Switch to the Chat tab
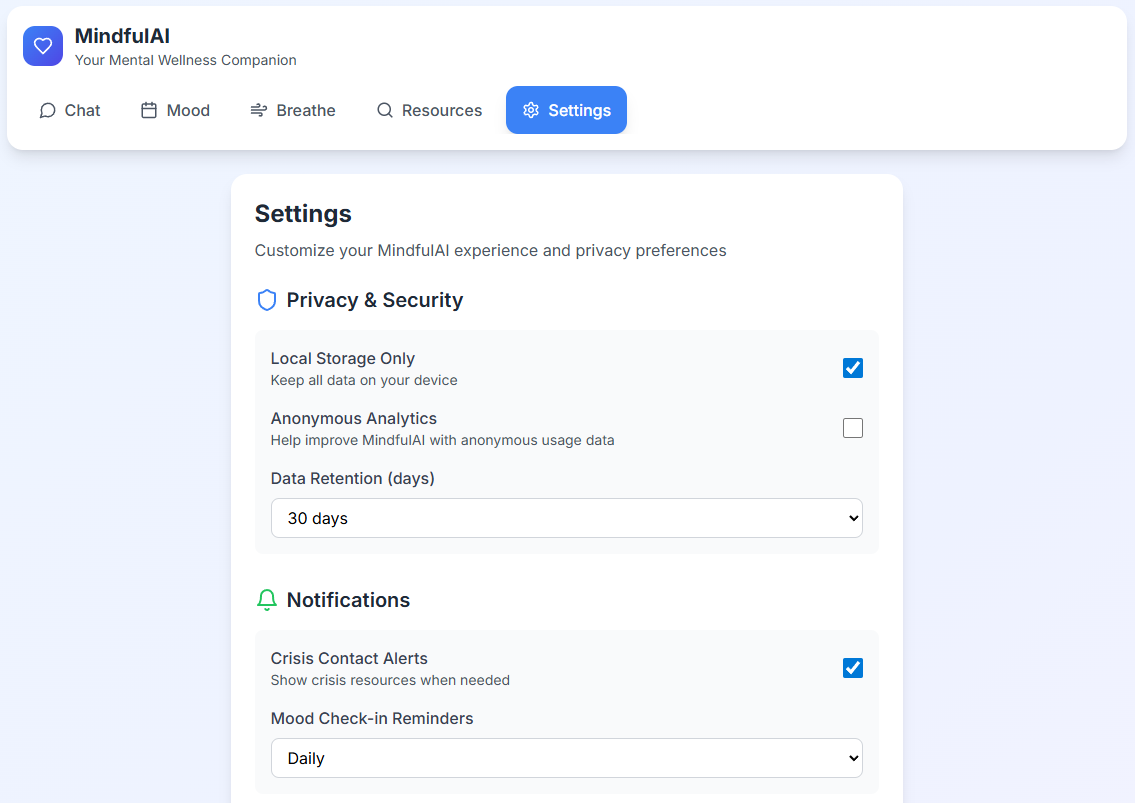 tap(70, 110)
